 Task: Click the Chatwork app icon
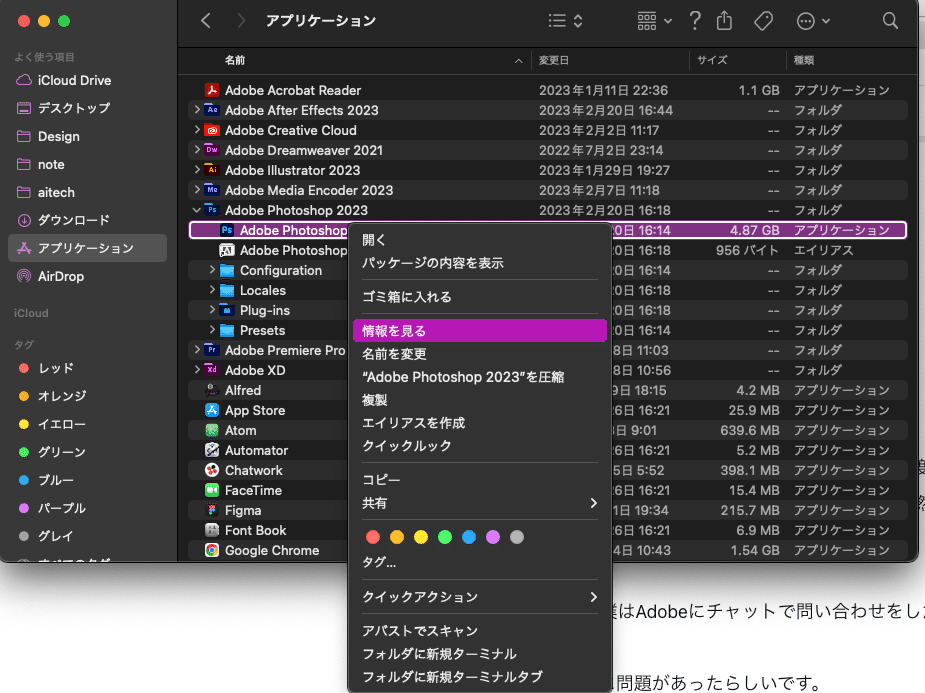(x=212, y=471)
